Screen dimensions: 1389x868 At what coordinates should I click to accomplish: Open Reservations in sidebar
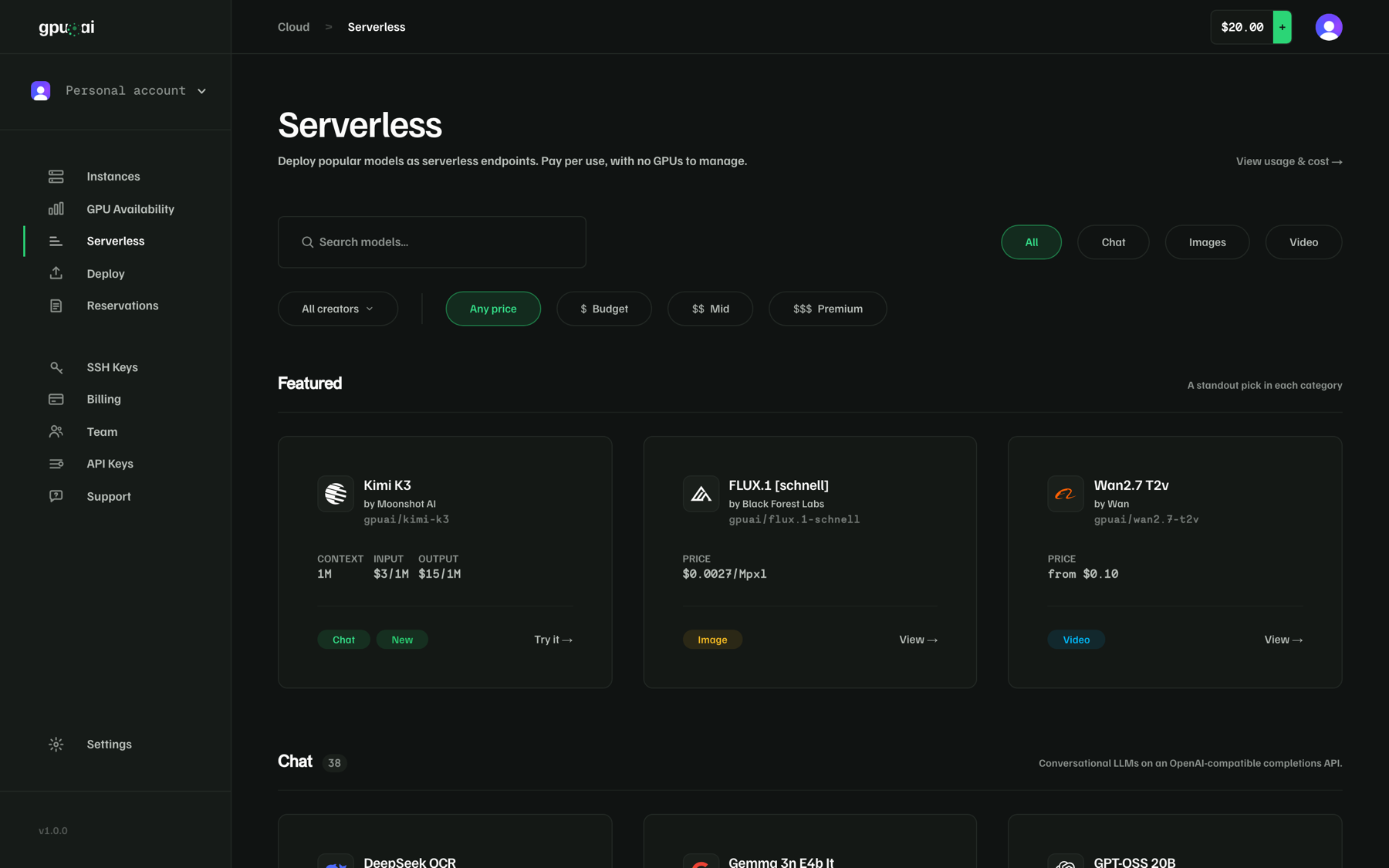pyautogui.click(x=123, y=306)
